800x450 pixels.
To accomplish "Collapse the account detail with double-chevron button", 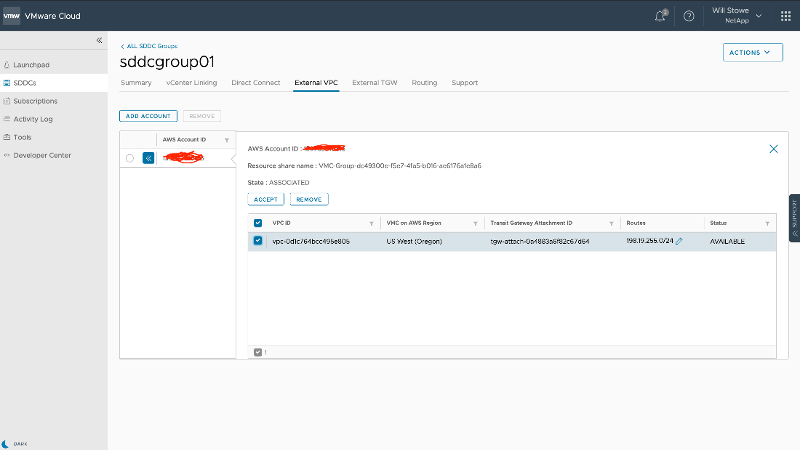I will 148,158.
